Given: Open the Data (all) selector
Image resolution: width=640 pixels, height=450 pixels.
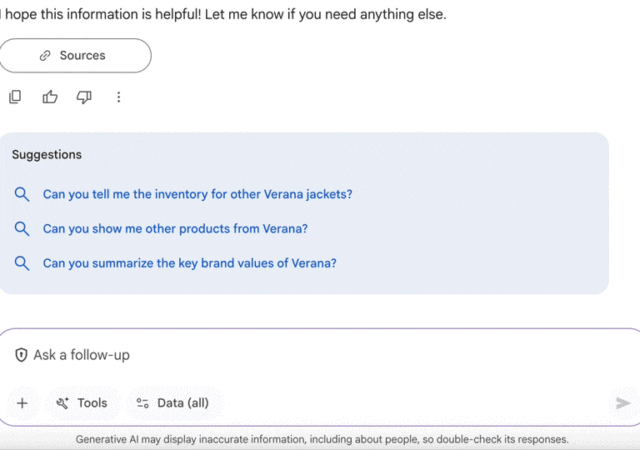Looking at the screenshot, I should (173, 403).
